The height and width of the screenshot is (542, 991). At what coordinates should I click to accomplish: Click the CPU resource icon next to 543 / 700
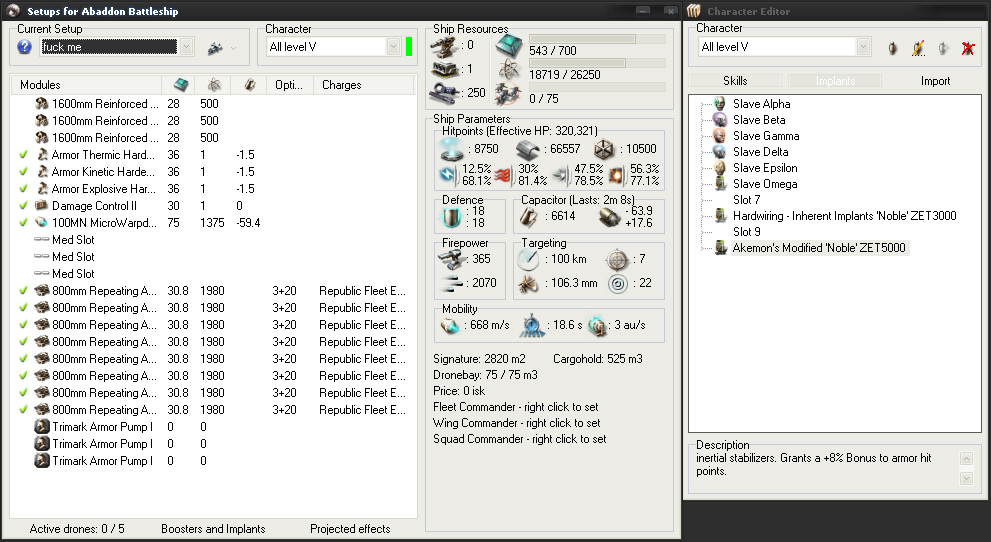509,45
